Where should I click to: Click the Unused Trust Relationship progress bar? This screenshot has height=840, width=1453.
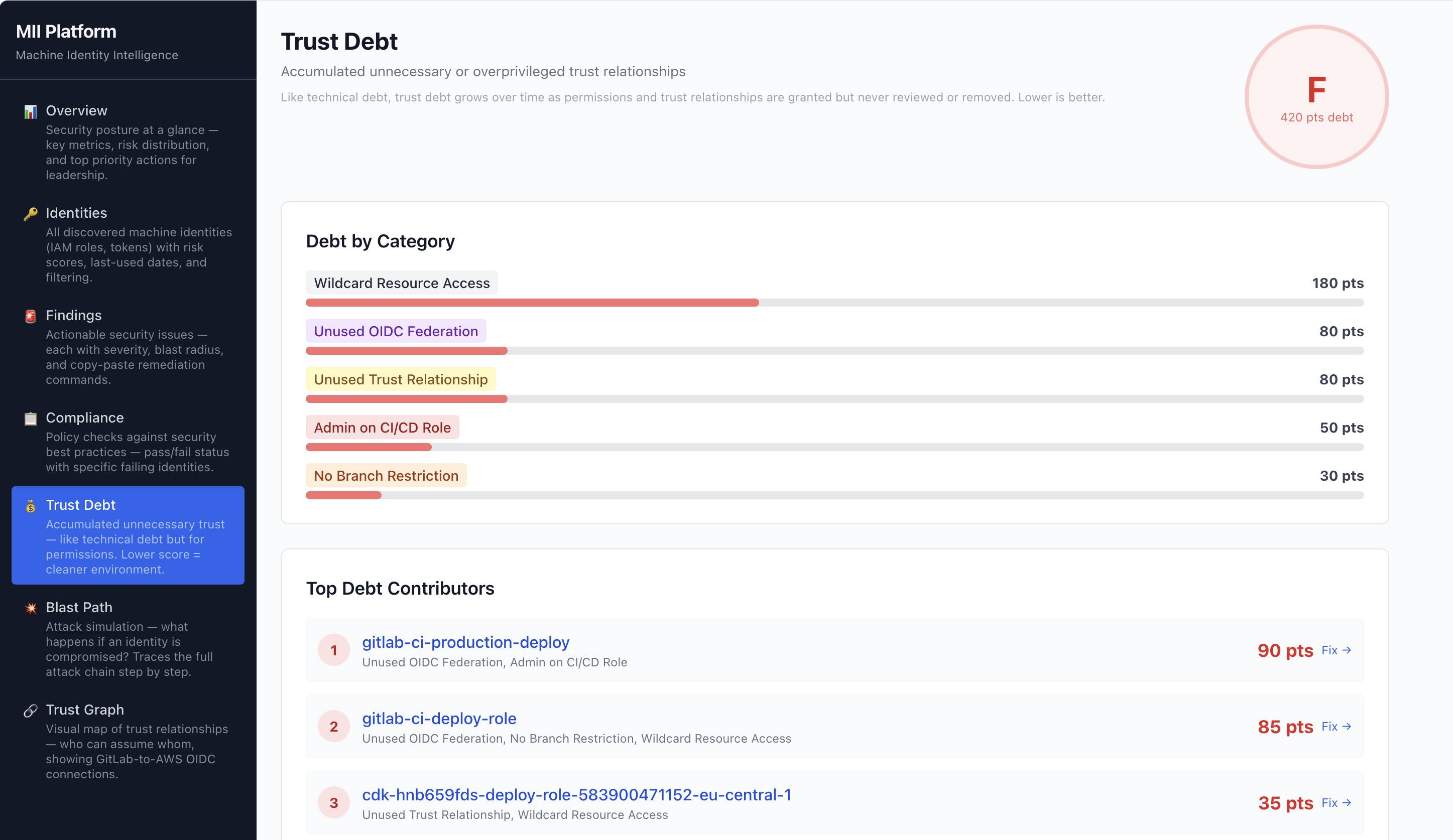[x=834, y=399]
